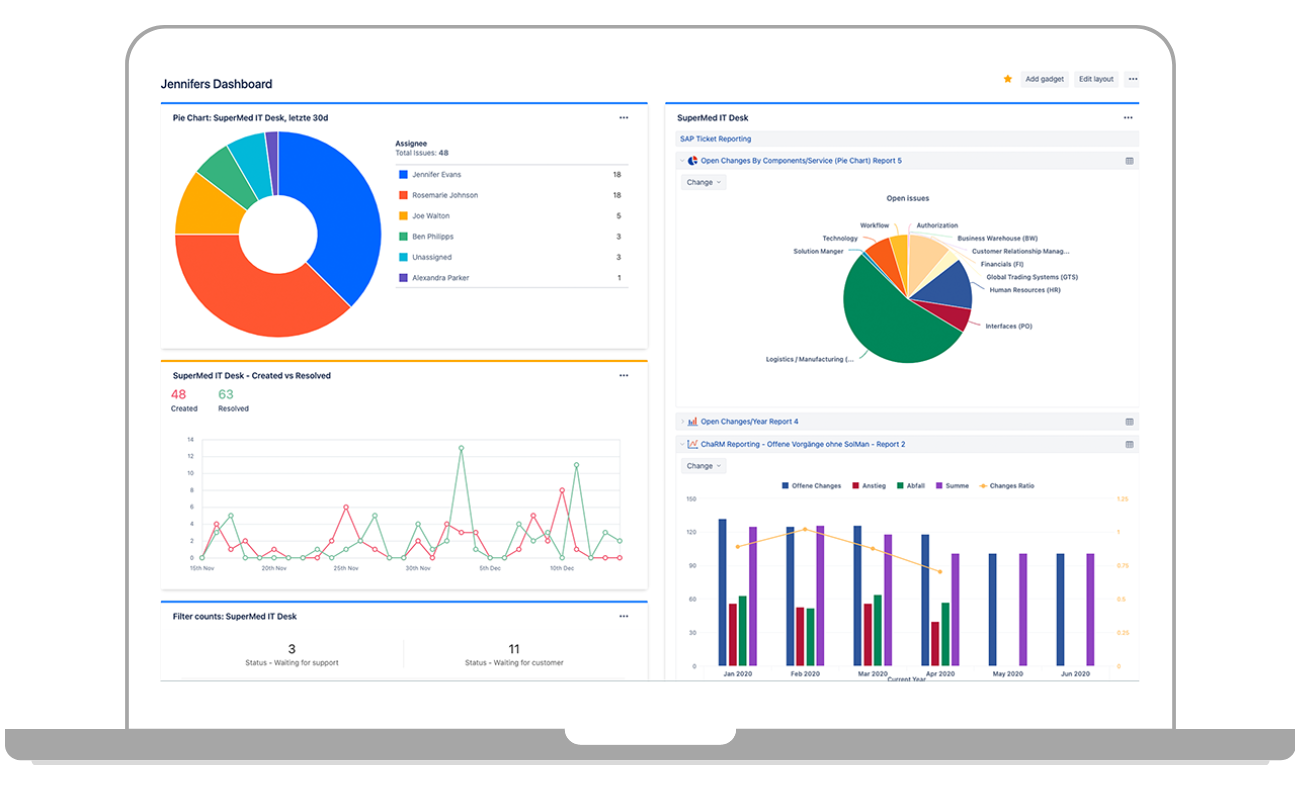Click Business Warehouse (BW) pie label
Screen dimensions: 1300x790
click(x=997, y=238)
